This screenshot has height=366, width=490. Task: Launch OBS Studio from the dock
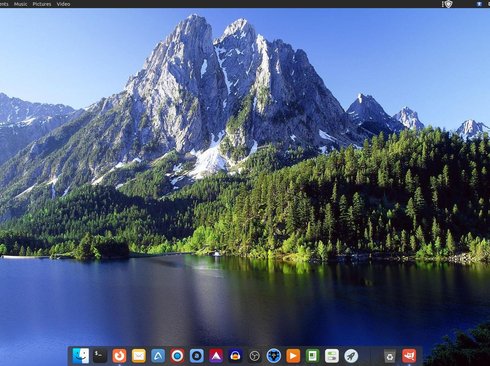coord(254,356)
